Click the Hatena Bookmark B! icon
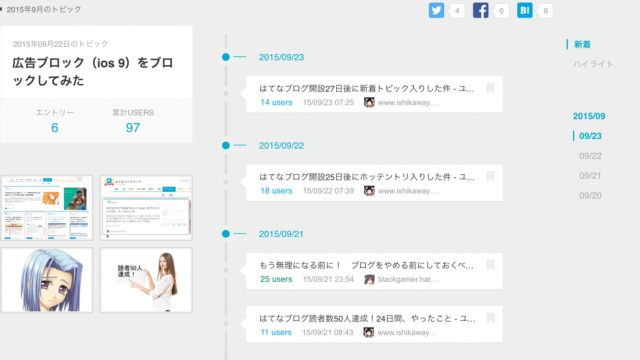640x360 pixels. (x=524, y=11)
